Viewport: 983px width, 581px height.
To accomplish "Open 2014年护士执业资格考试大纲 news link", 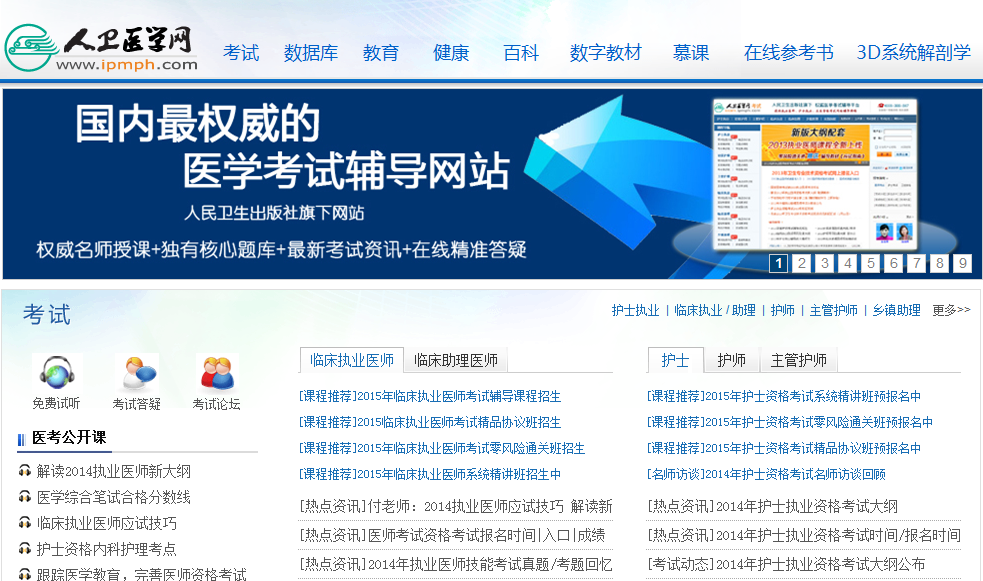I will click(x=772, y=507).
